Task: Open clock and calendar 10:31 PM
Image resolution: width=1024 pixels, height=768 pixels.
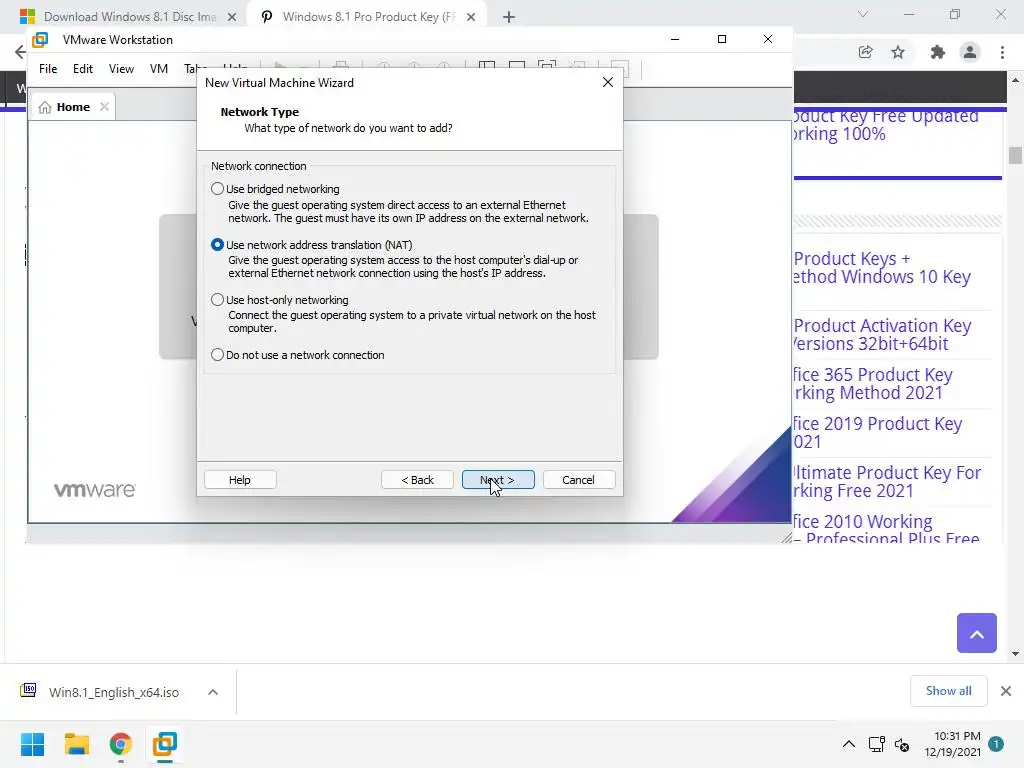Action: (x=952, y=744)
